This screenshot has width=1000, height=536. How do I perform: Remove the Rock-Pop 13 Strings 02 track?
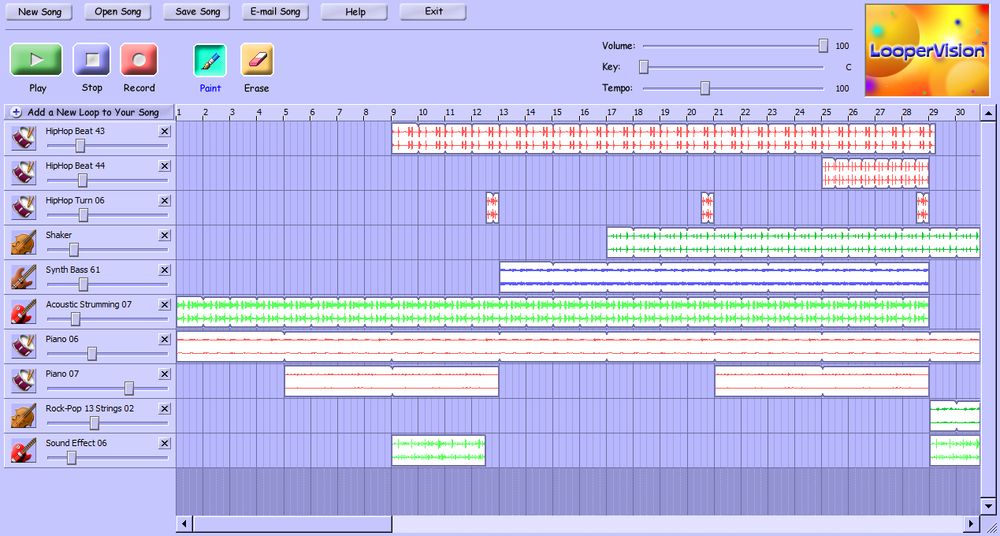(x=165, y=409)
